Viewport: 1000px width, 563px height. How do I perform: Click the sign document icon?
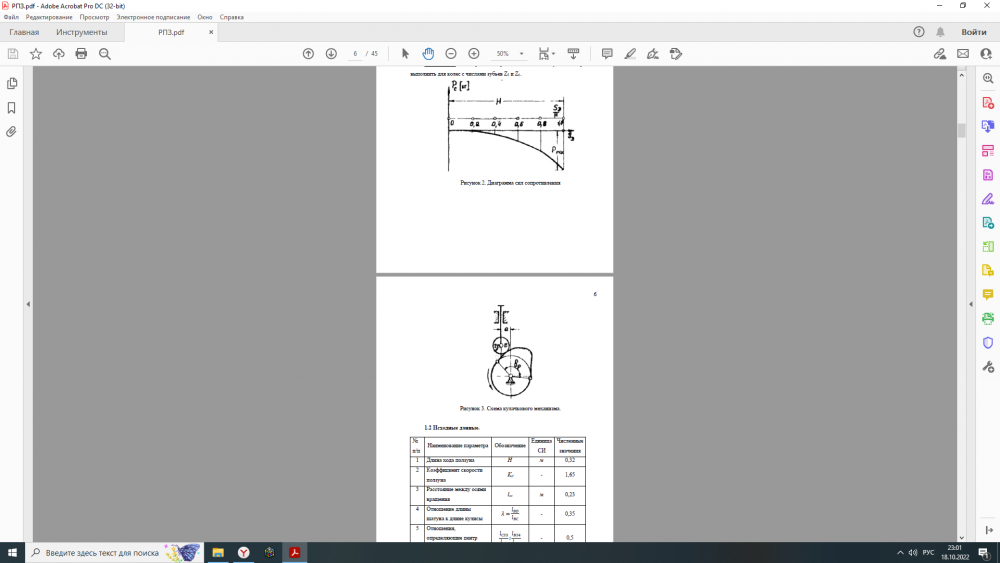[x=653, y=54]
